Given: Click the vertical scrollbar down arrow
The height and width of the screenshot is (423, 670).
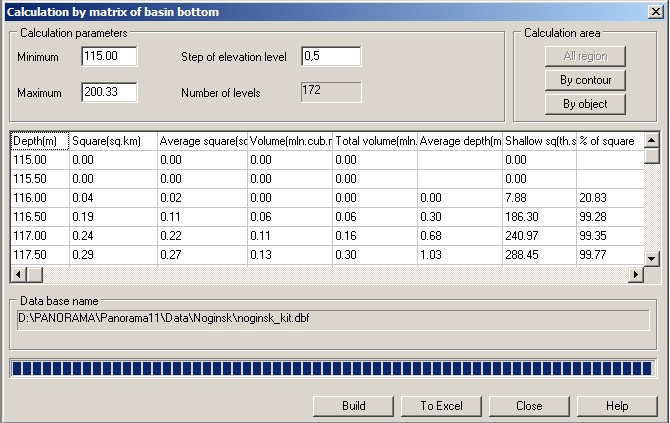Looking at the screenshot, I should point(652,257).
